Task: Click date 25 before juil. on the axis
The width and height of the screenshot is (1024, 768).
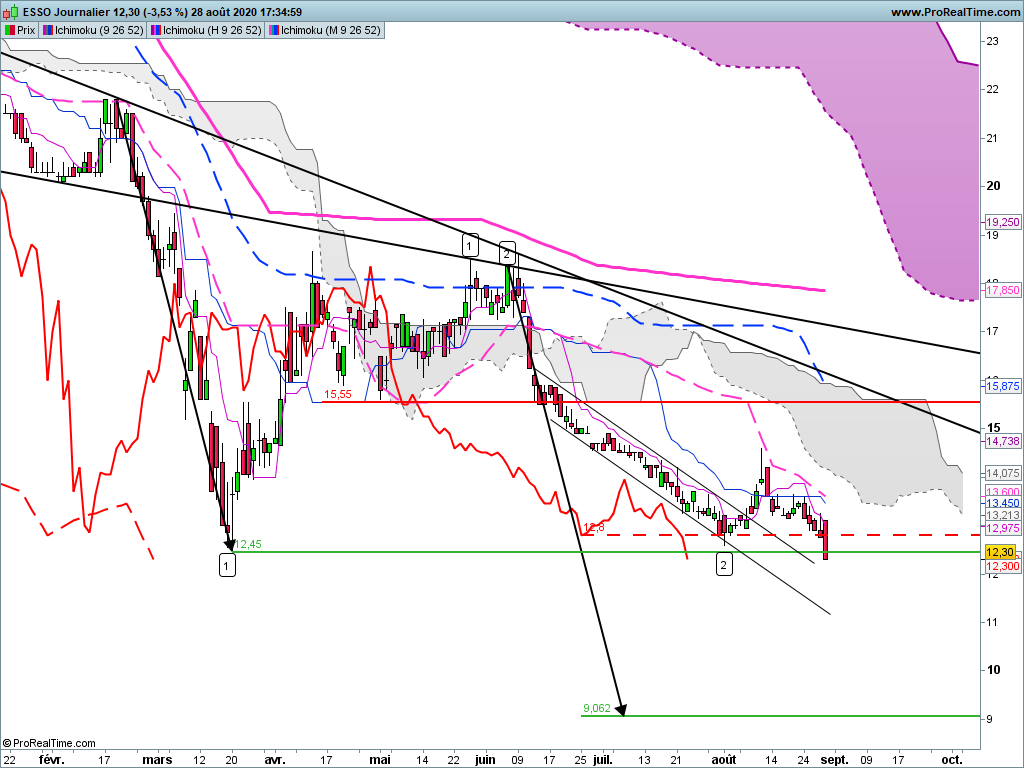Action: pos(581,760)
